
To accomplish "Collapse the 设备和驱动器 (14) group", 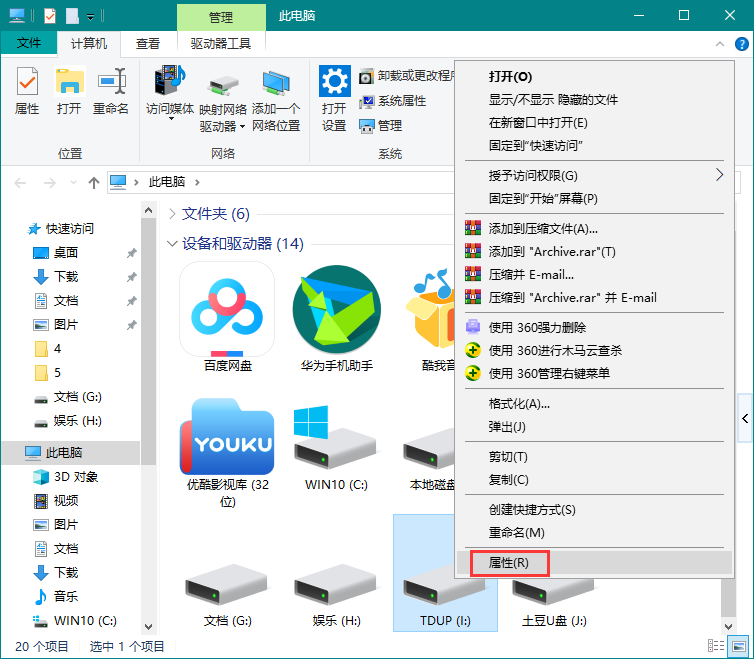I will pos(172,243).
